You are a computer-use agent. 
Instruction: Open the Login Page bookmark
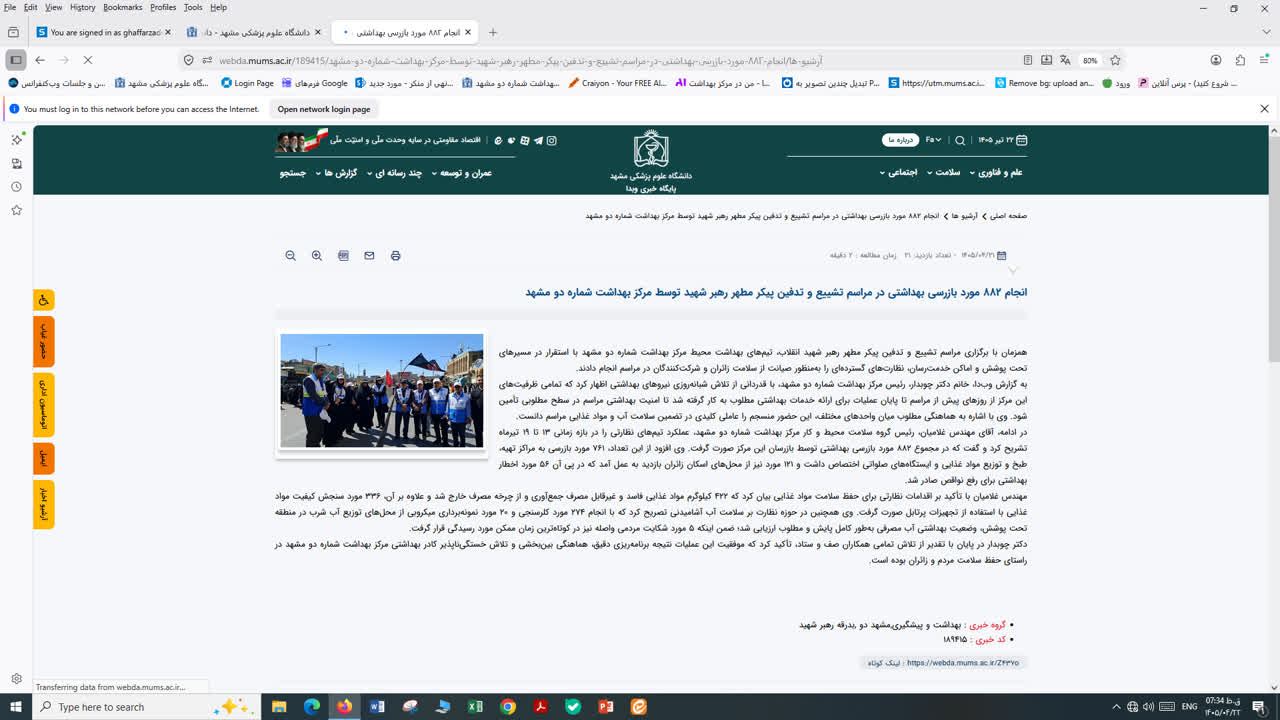point(247,84)
